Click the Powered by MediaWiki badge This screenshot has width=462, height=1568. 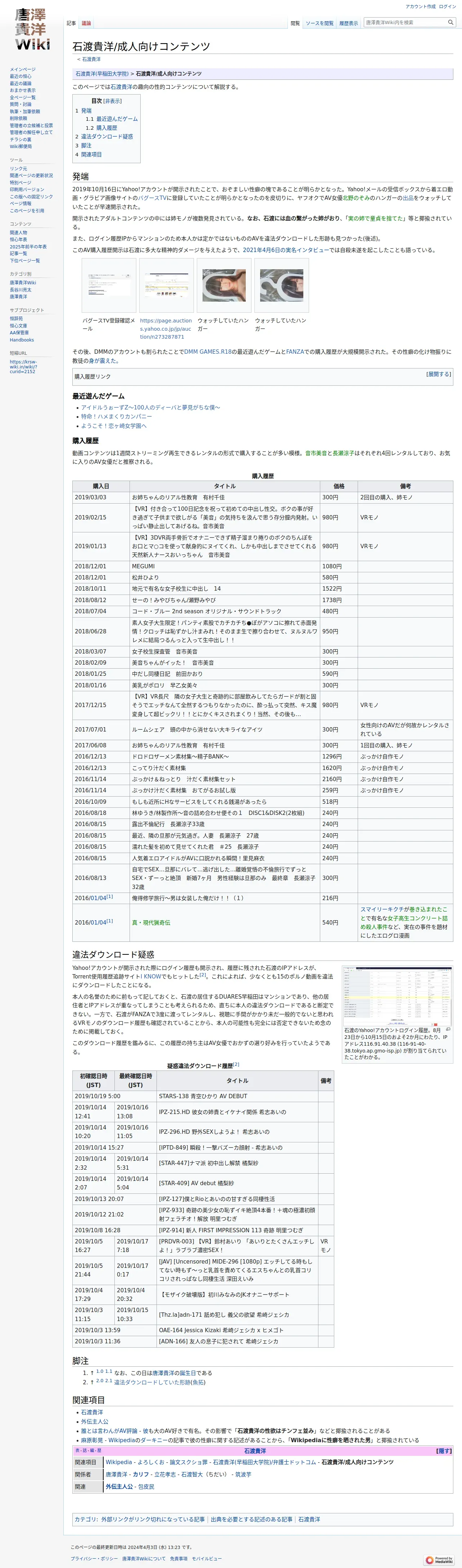click(x=439, y=1559)
